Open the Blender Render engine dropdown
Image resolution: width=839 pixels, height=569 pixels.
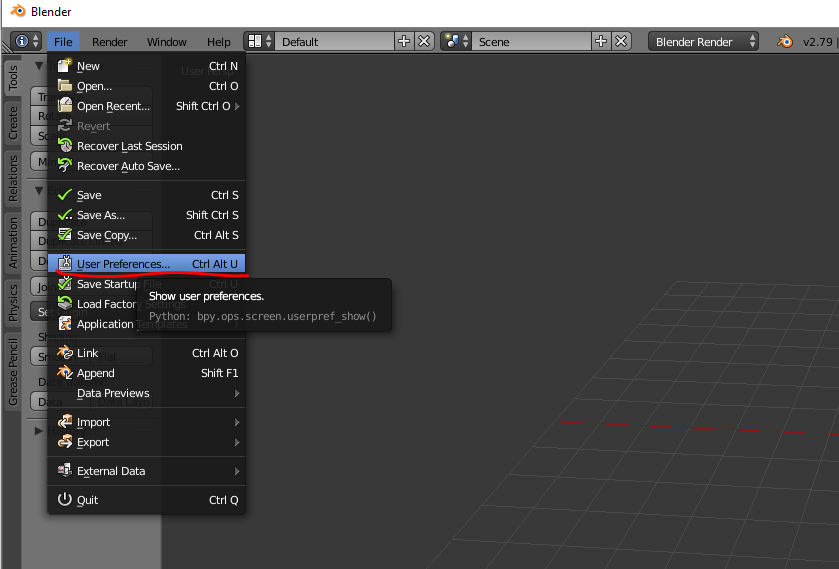(x=703, y=41)
